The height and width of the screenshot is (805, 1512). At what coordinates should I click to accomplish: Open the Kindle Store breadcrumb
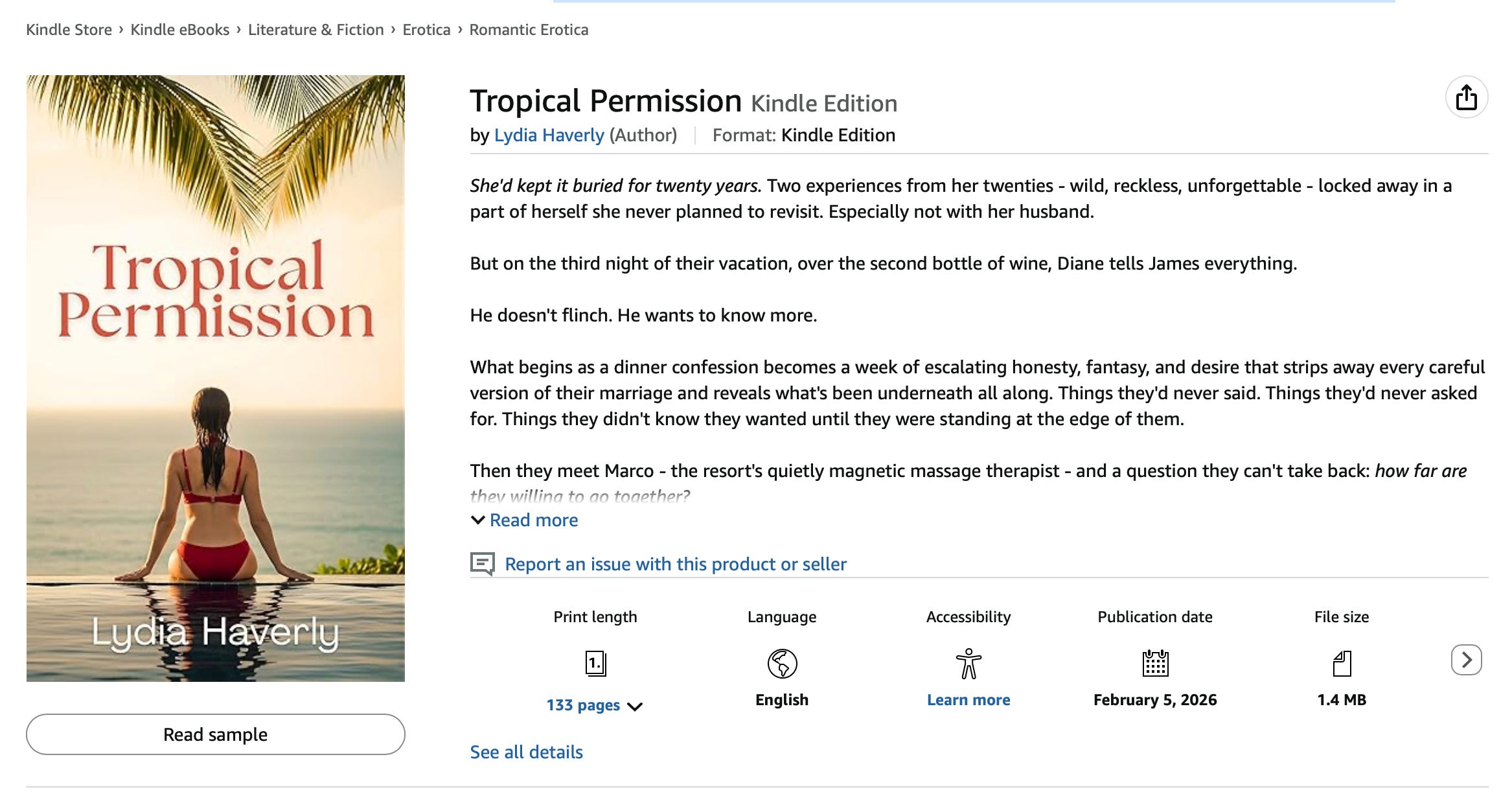pos(69,30)
